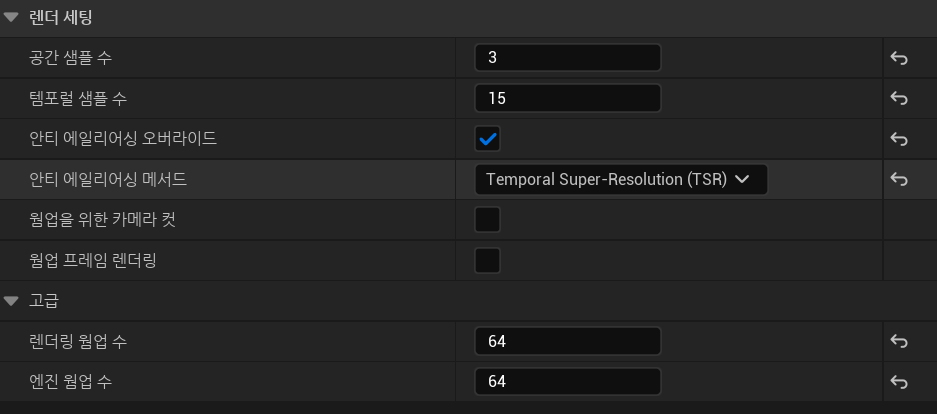The height and width of the screenshot is (414, 937).
Task: Click the 엔진 웜업 수 value field
Action: coord(568,382)
